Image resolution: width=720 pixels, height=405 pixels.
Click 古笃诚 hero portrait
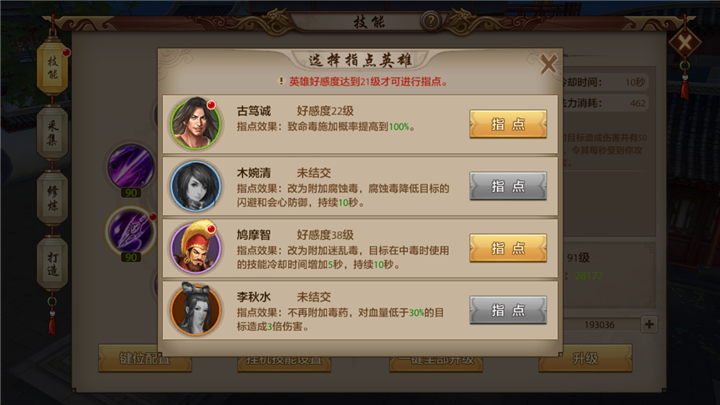(x=196, y=123)
